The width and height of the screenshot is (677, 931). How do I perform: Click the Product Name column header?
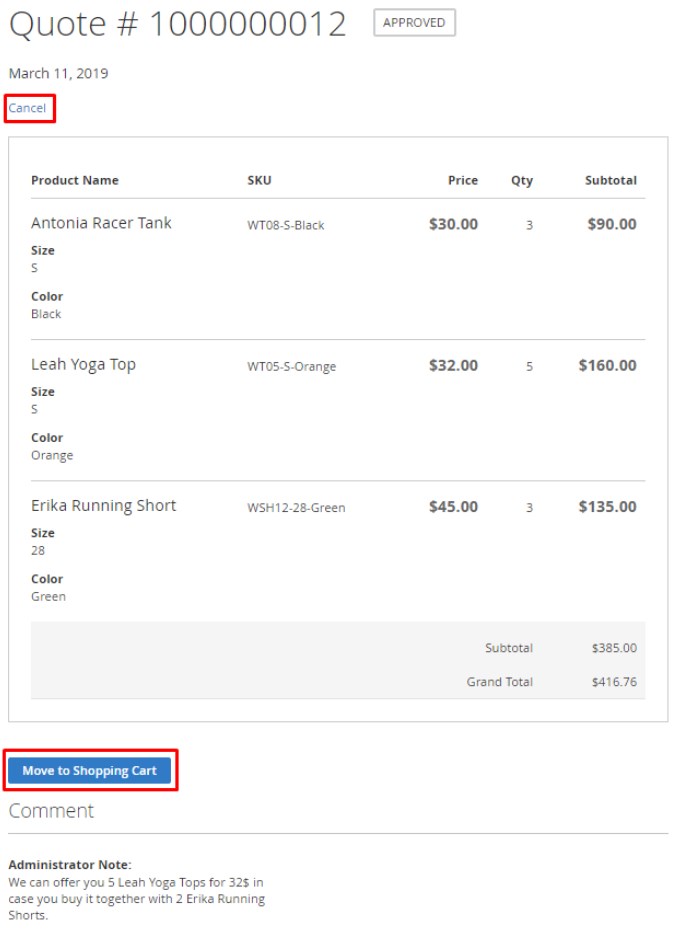74,180
